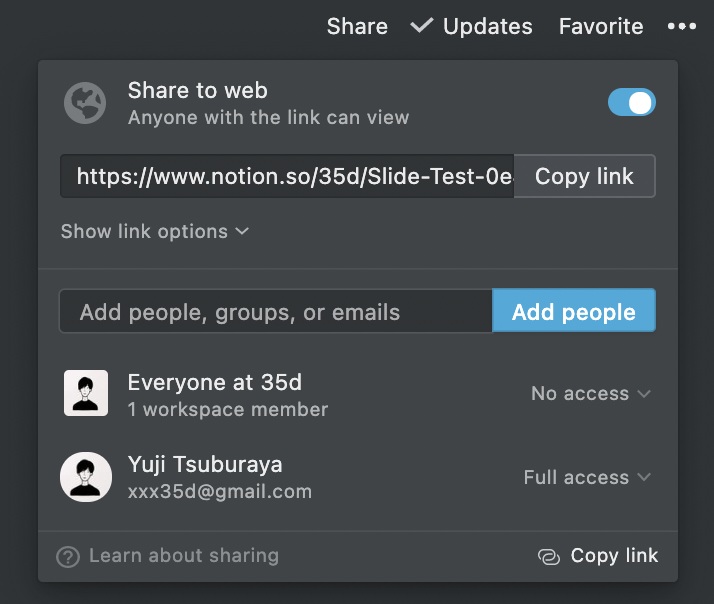Click Copy link button next to URL

[x=585, y=176]
